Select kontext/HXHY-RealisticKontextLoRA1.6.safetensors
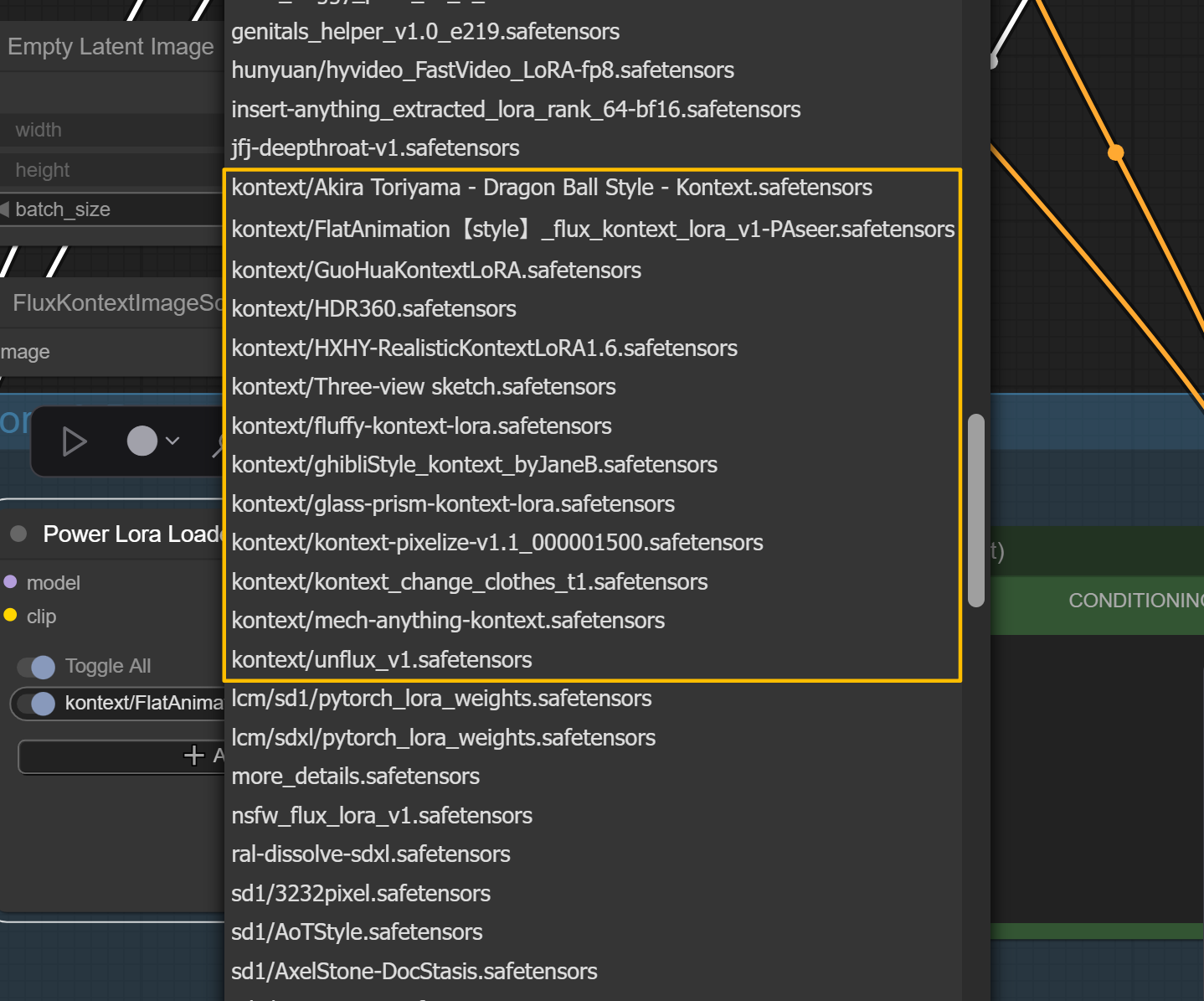Viewport: 1204px width, 1001px height. 593,348
